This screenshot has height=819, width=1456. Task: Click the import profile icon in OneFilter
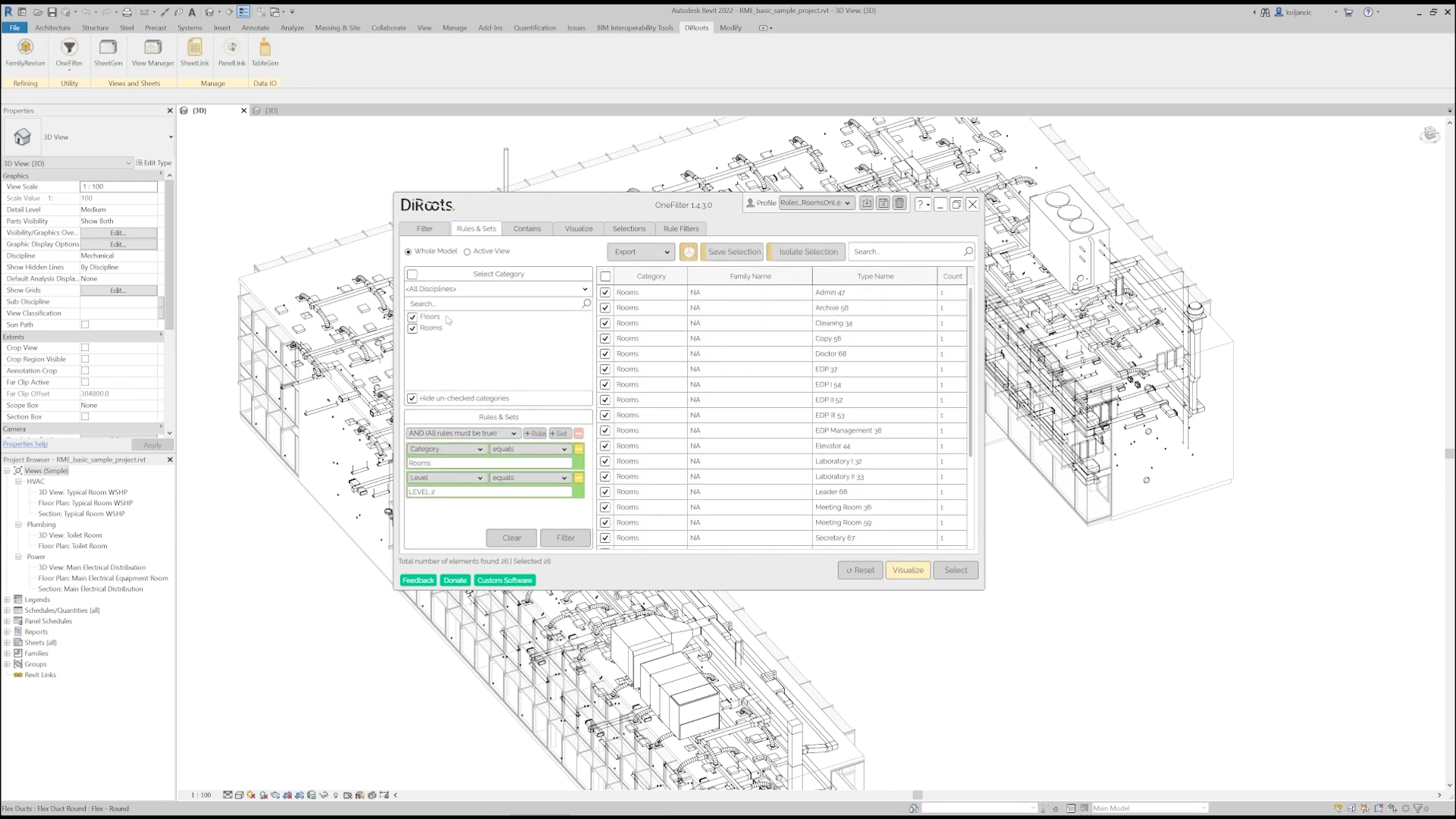[x=867, y=203]
